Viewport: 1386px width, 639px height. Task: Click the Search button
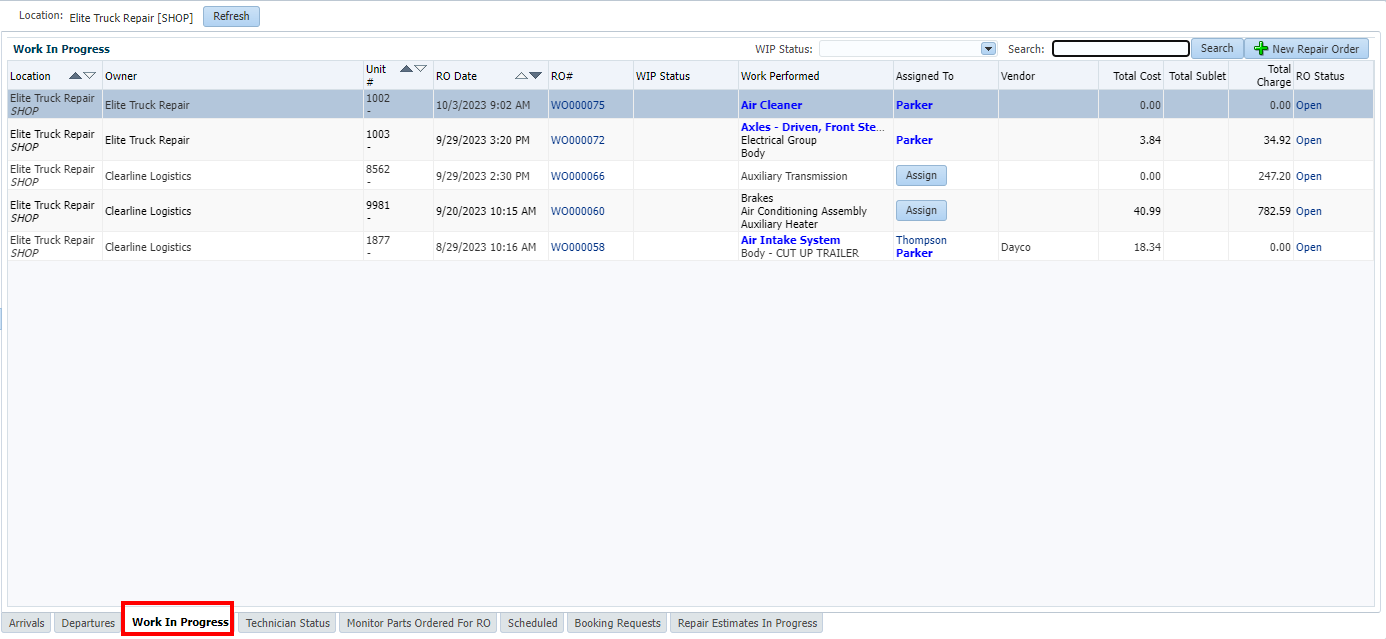[x=1217, y=48]
